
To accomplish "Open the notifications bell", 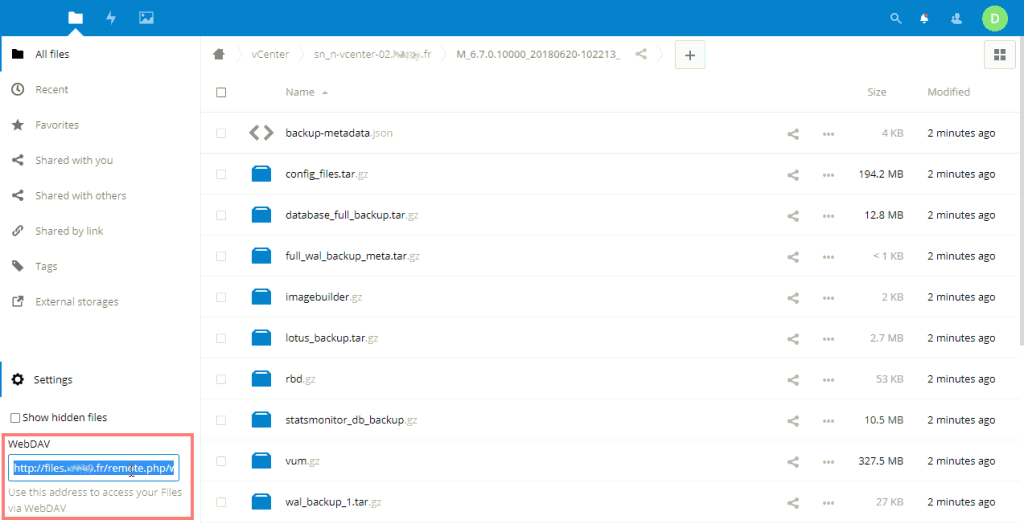I will click(924, 18).
